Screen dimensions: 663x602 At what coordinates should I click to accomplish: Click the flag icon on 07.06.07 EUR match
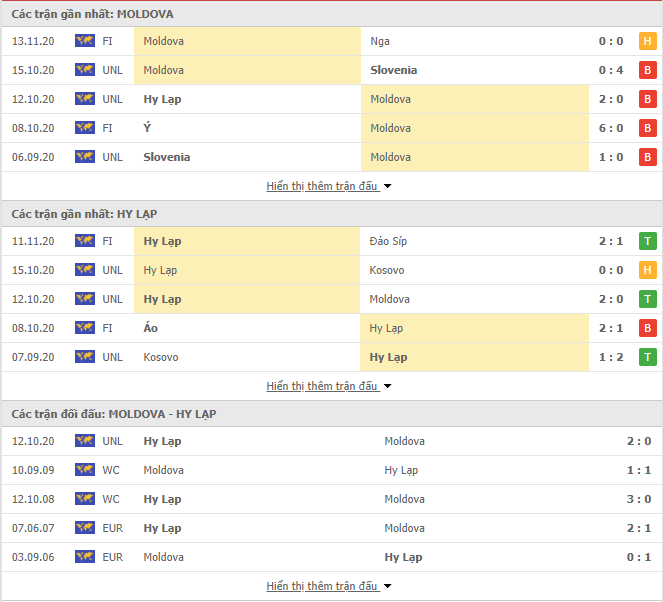coord(85,528)
